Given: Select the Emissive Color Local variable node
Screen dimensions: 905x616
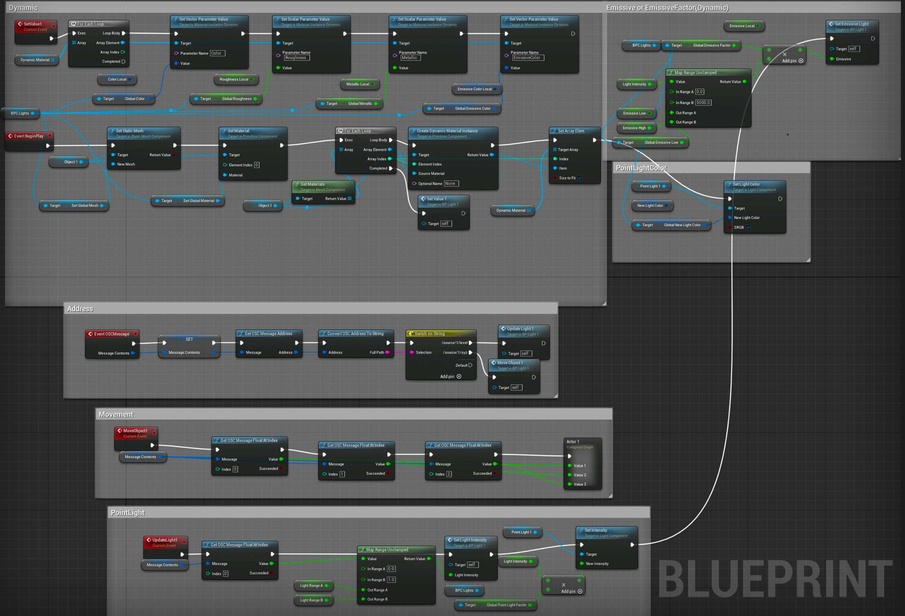Looking at the screenshot, I should coord(477,89).
